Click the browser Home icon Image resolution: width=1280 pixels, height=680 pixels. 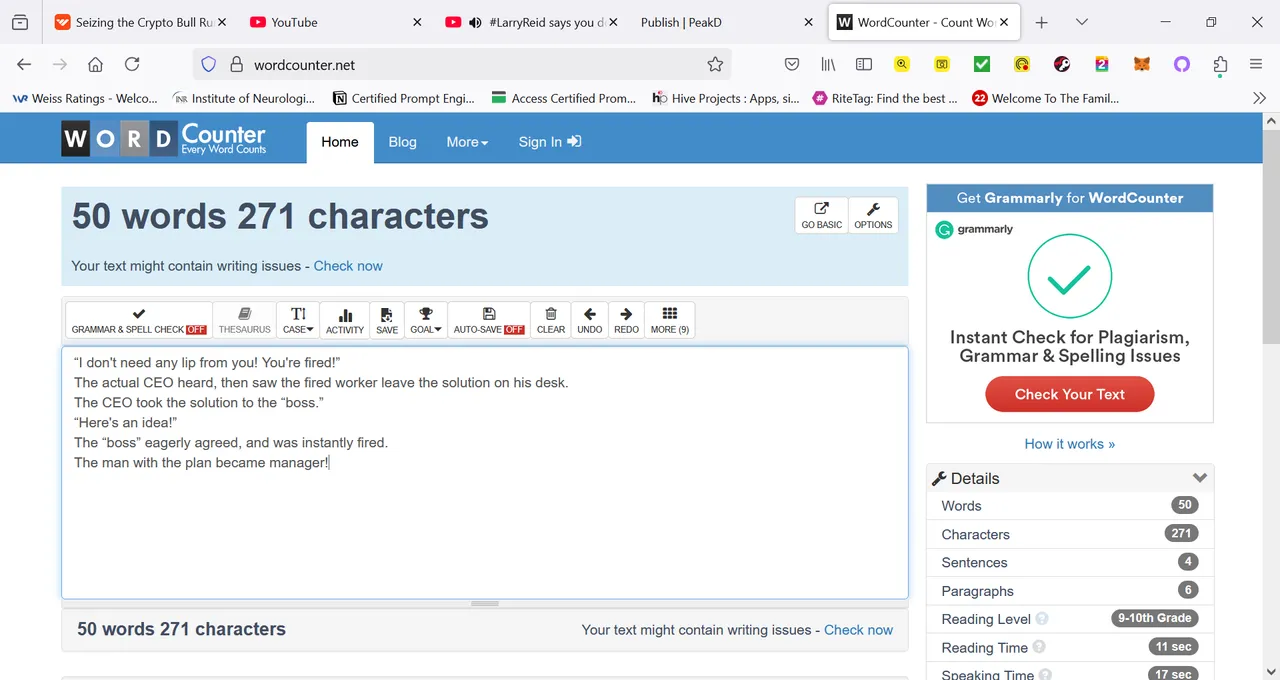95,64
